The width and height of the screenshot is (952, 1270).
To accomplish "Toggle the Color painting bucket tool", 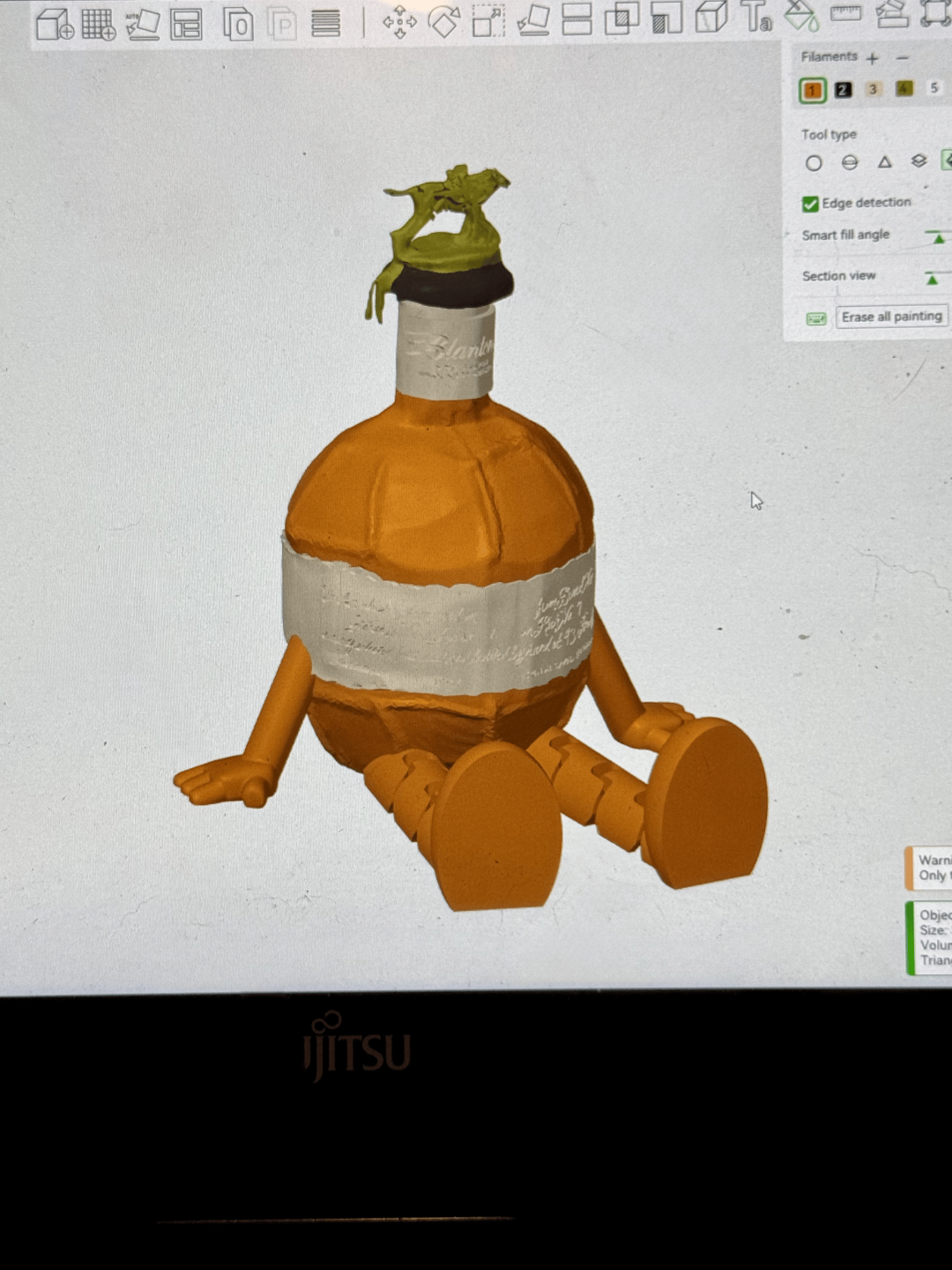I will (x=800, y=14).
